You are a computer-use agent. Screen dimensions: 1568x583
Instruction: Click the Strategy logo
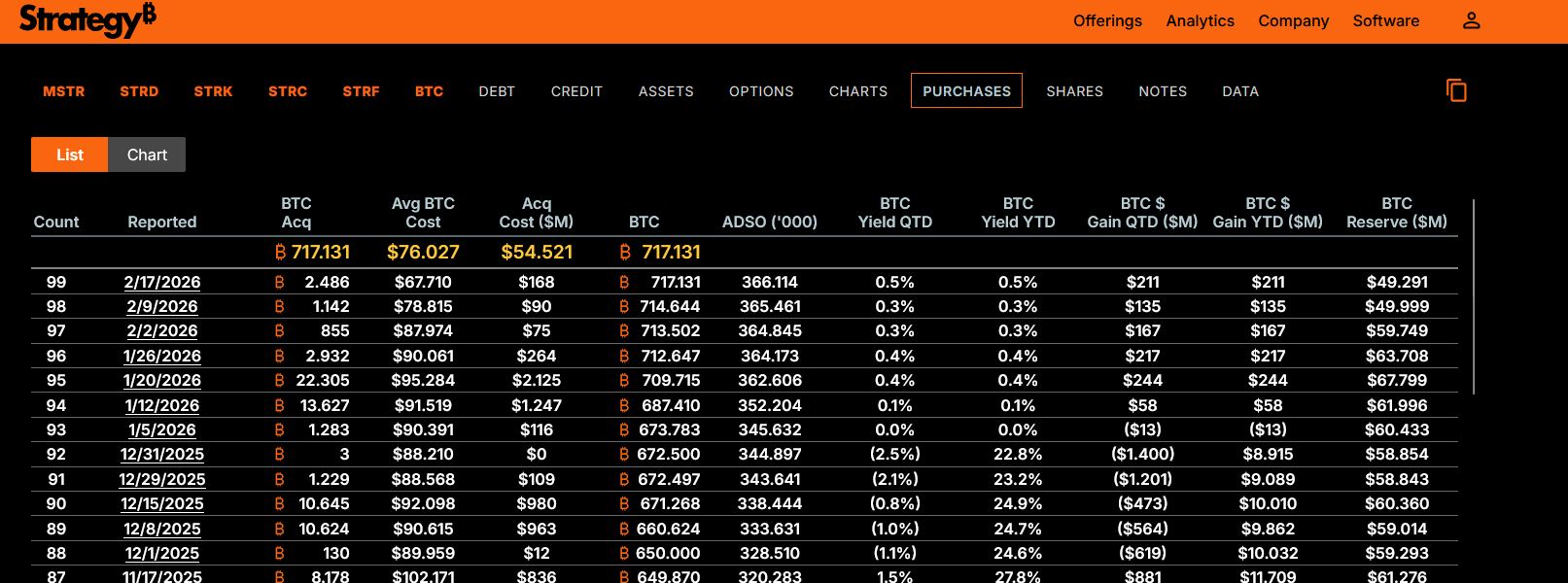pos(87,19)
